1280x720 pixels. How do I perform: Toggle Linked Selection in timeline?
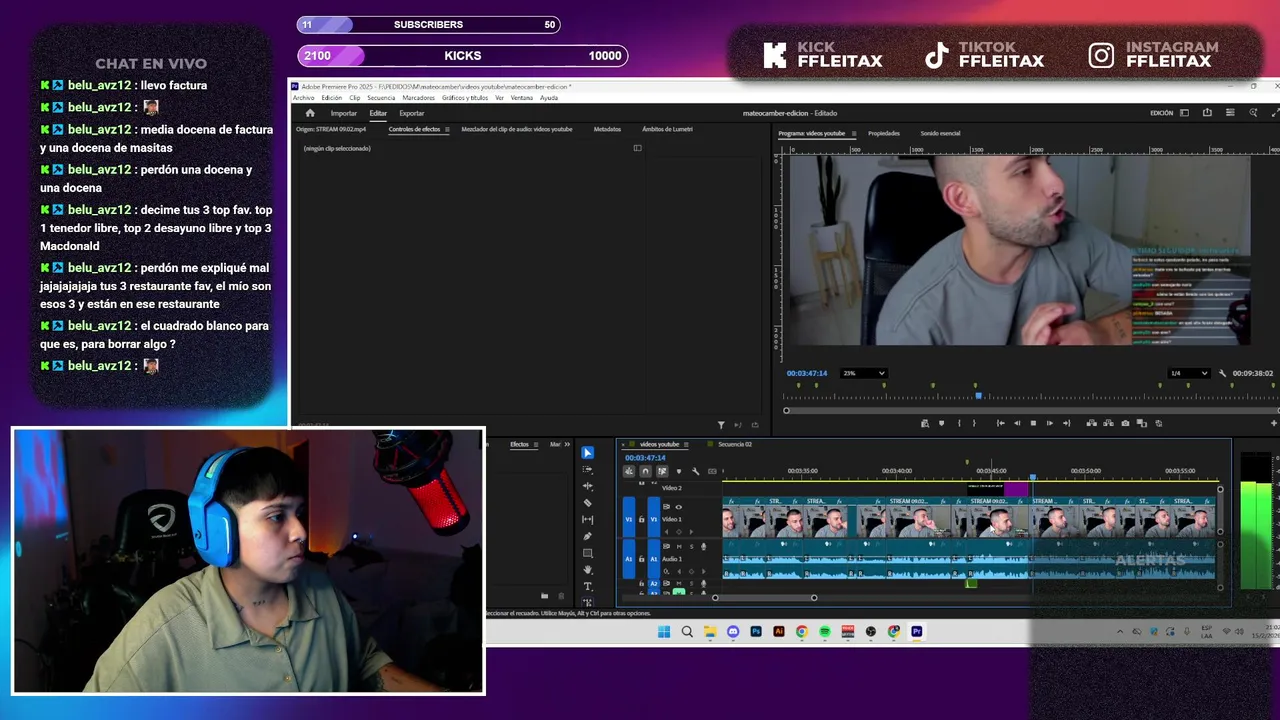(x=662, y=471)
